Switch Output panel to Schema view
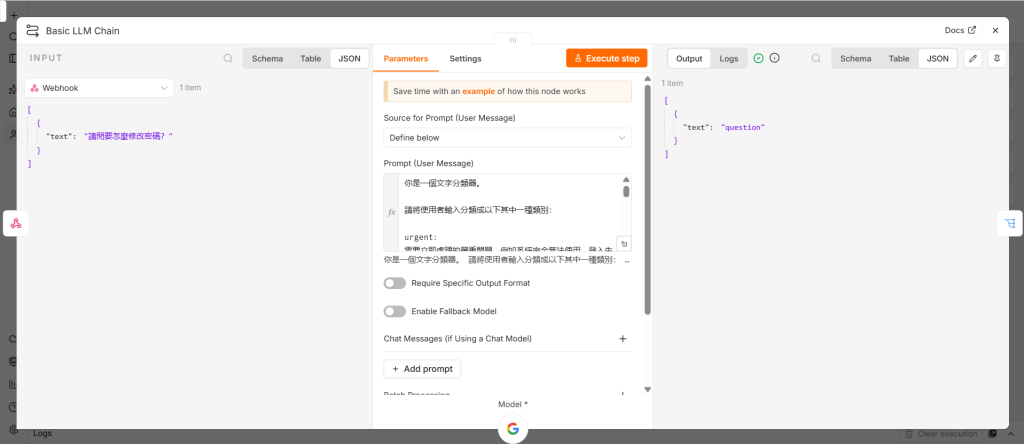The width and height of the screenshot is (1024, 444). (x=856, y=58)
